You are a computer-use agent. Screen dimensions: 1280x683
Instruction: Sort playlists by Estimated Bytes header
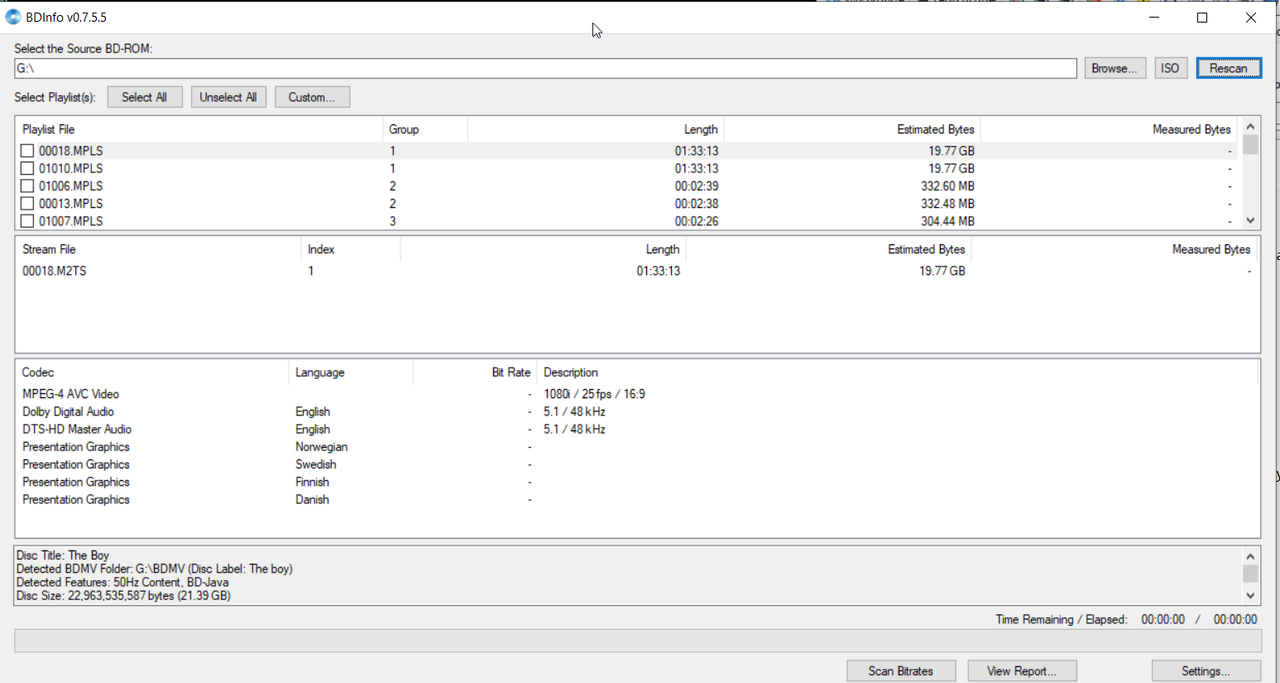[852, 129]
